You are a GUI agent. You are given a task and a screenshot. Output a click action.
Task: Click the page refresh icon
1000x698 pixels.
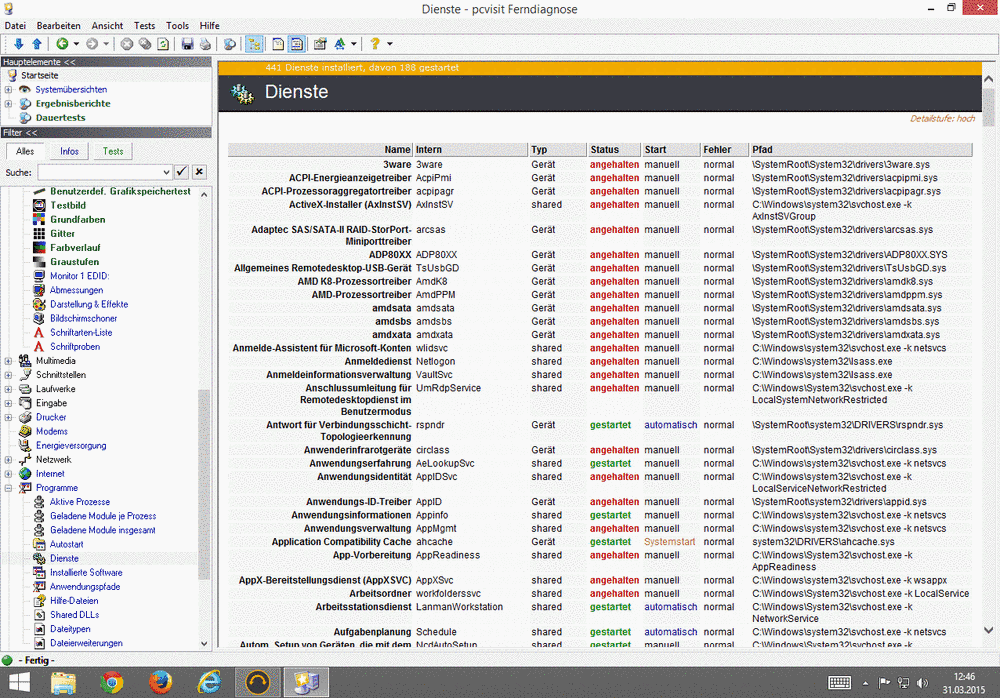point(162,44)
